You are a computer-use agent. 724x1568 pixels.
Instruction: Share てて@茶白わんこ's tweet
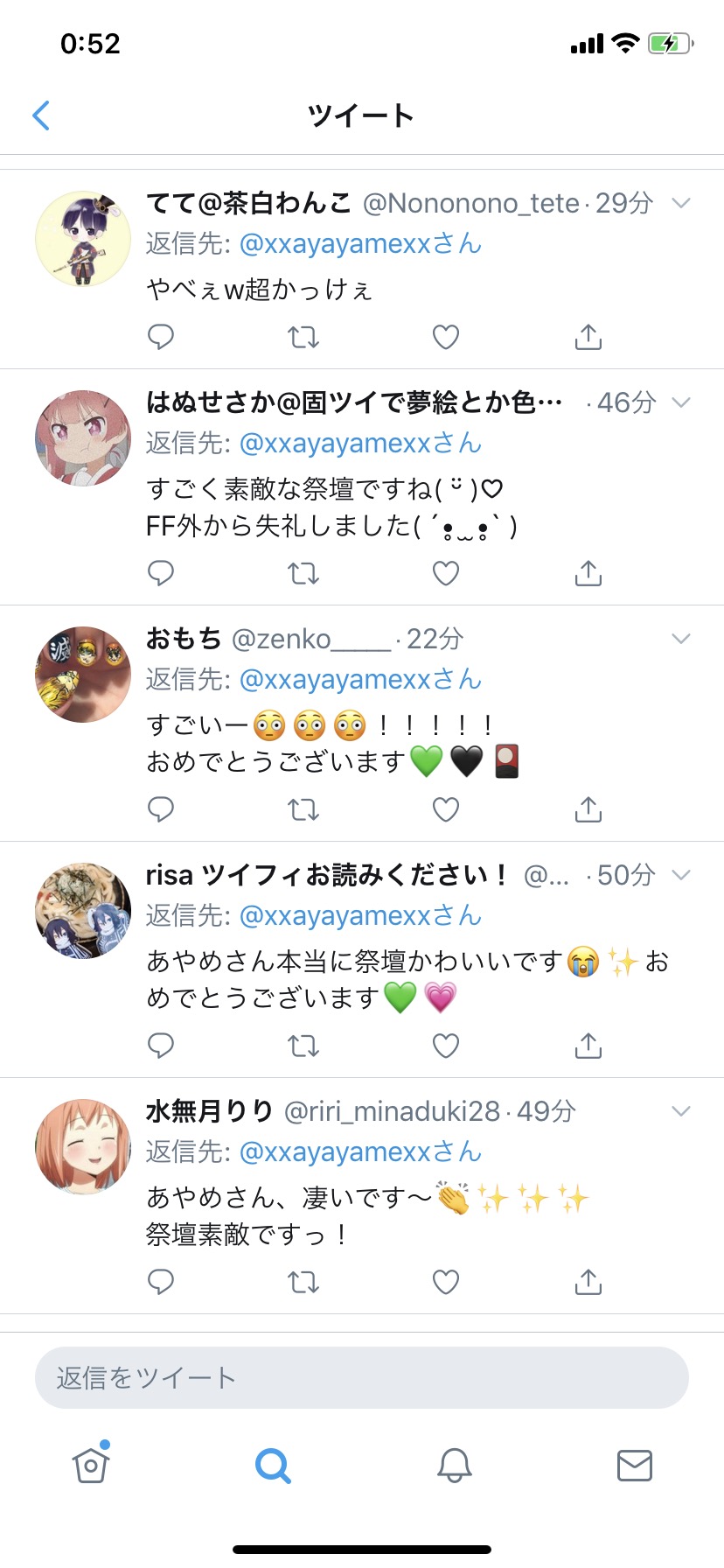click(x=588, y=337)
